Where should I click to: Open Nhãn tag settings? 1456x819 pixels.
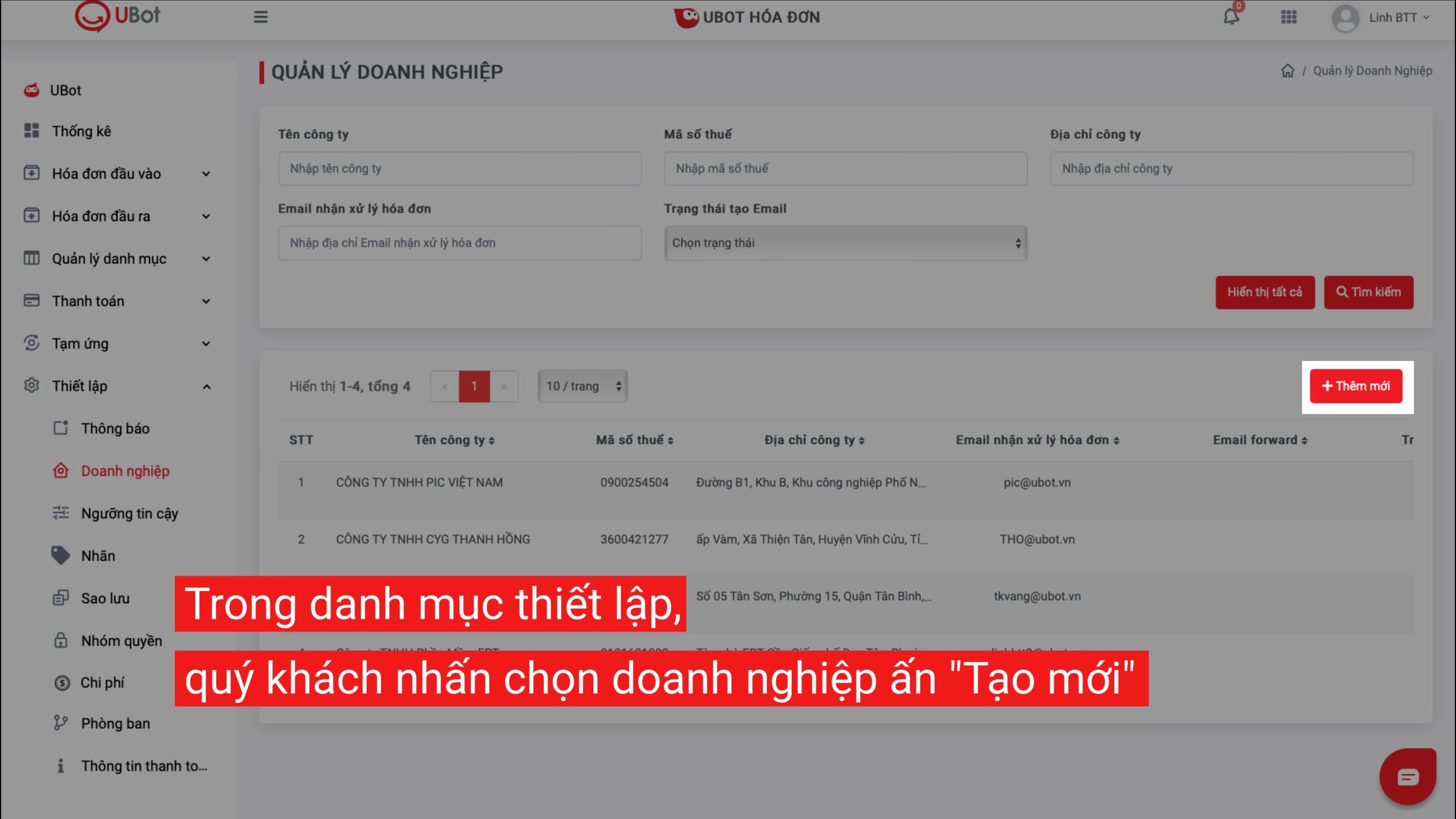coord(98,556)
